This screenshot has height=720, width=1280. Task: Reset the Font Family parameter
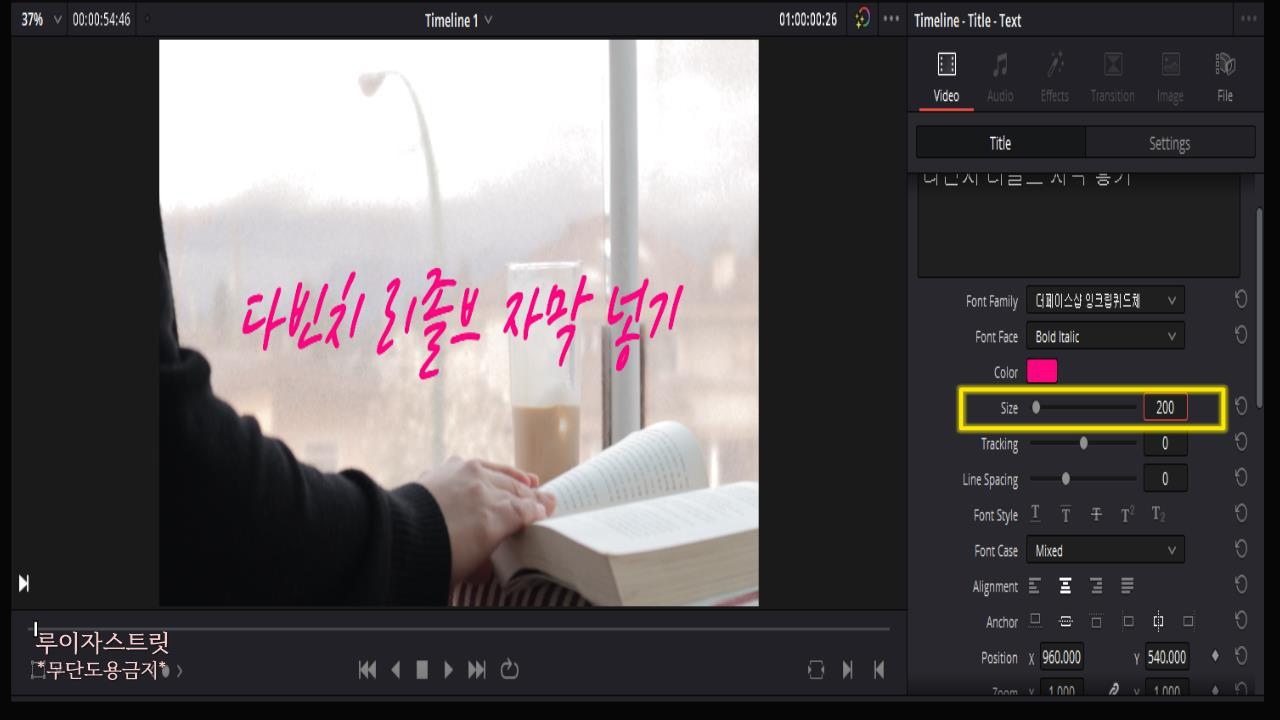click(1240, 300)
